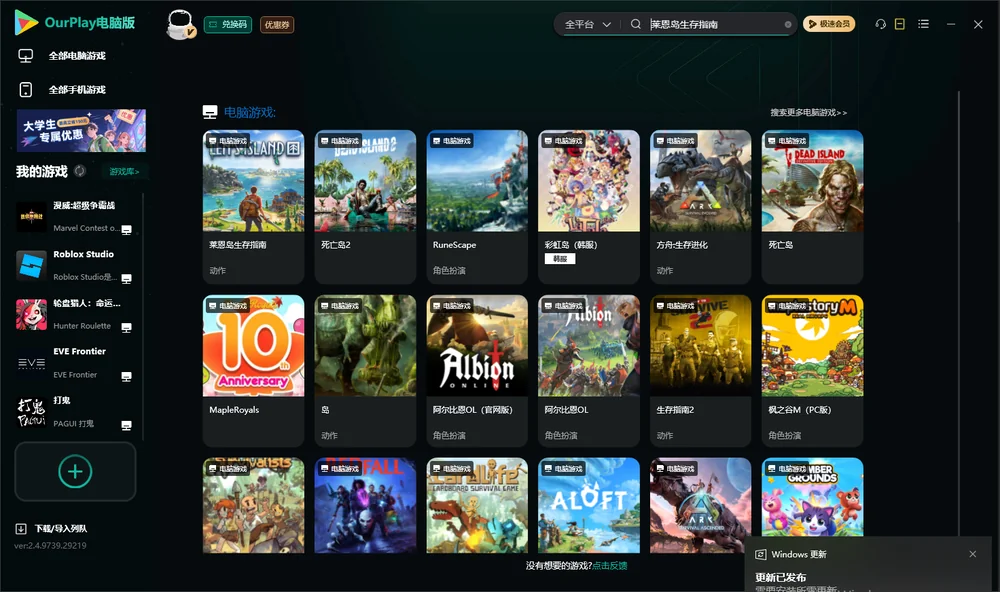Click refresh icon beside 我的游戏

point(80,171)
